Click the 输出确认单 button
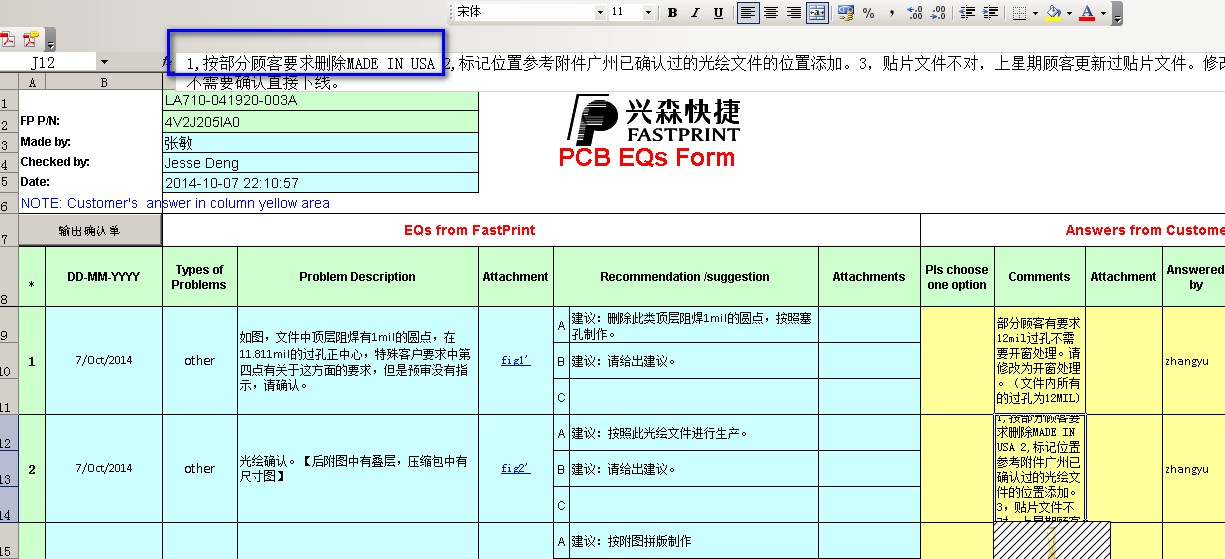 [x=89, y=230]
